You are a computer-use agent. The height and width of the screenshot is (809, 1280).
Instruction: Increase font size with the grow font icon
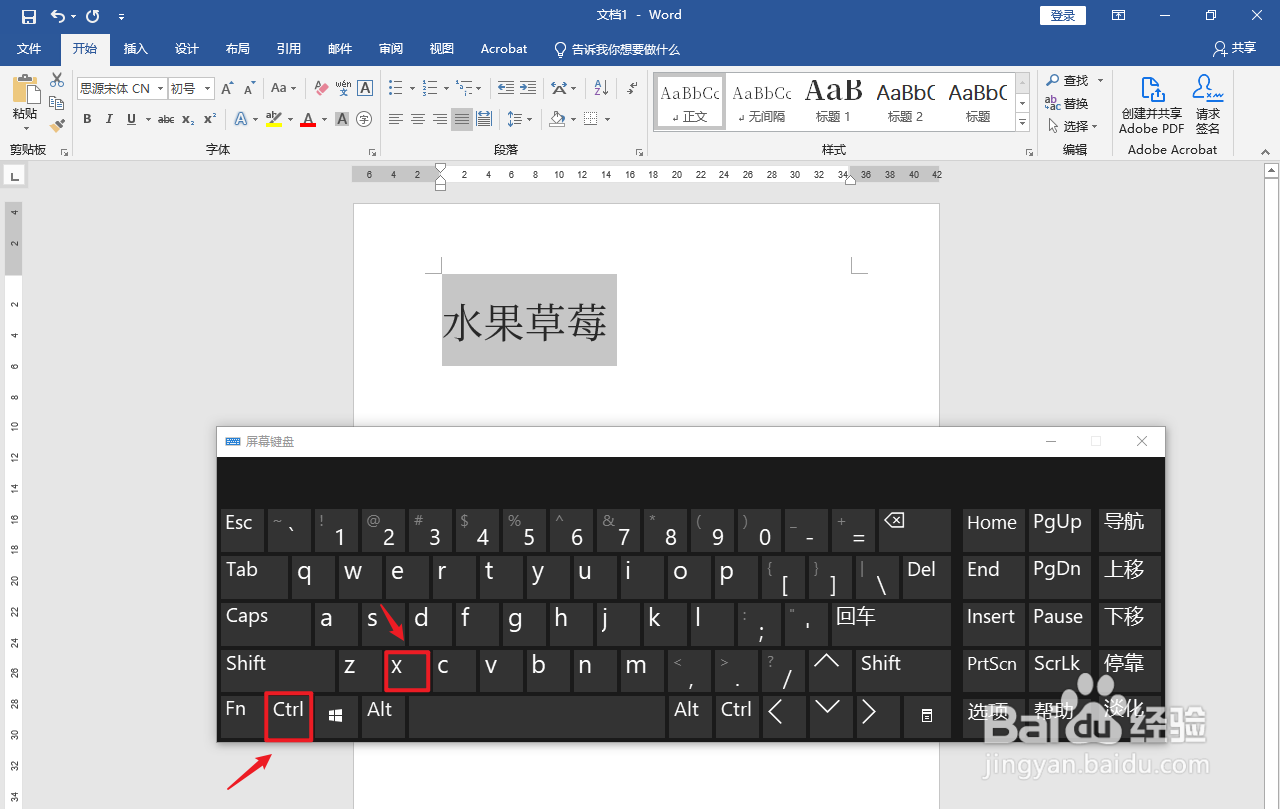(228, 88)
